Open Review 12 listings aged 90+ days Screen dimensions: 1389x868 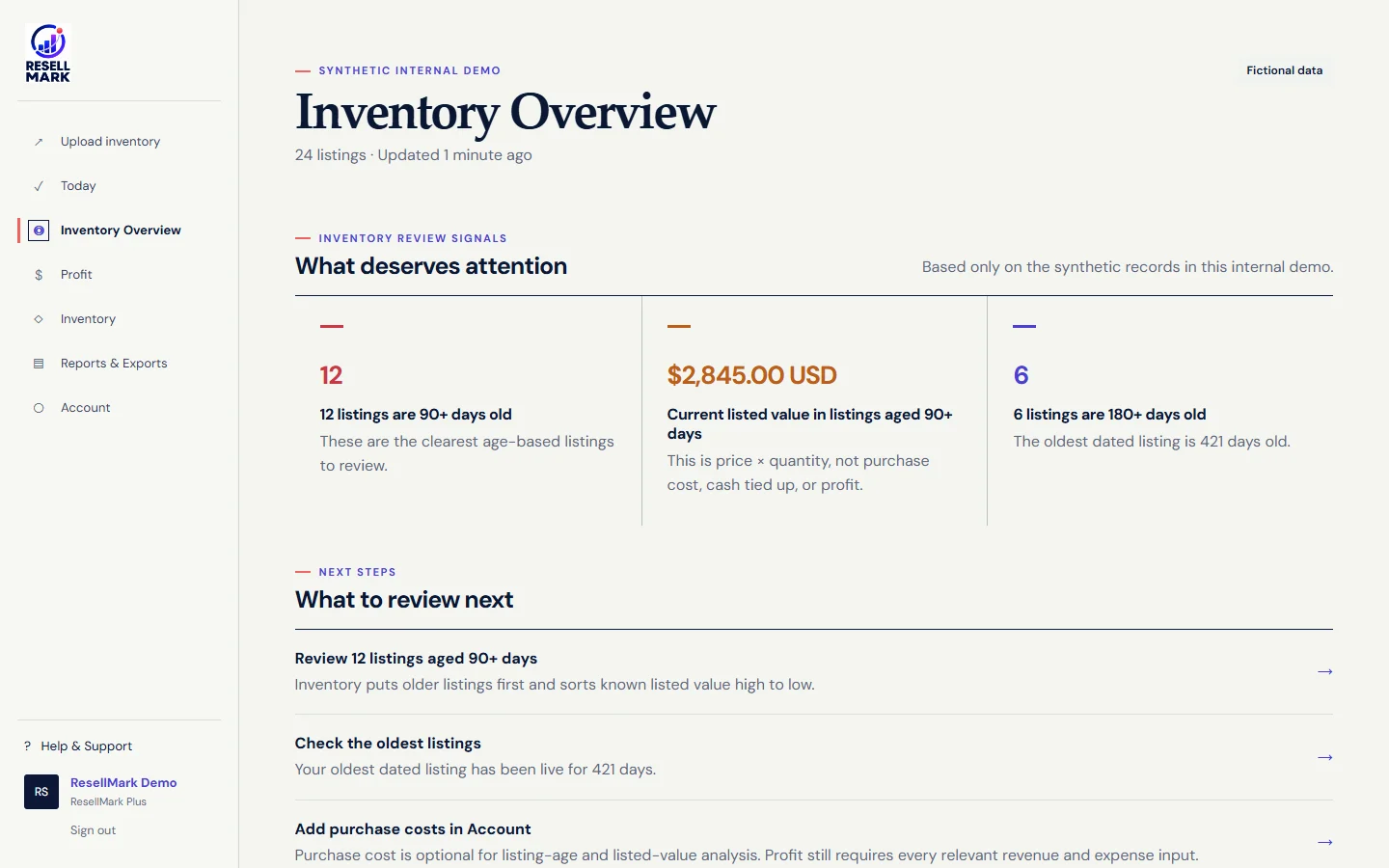pyautogui.click(x=814, y=671)
